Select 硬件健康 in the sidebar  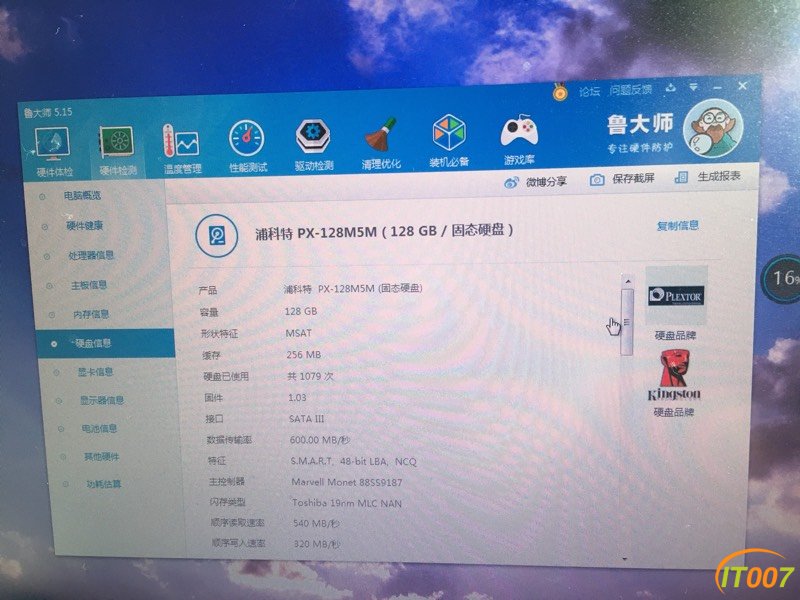pos(84,225)
